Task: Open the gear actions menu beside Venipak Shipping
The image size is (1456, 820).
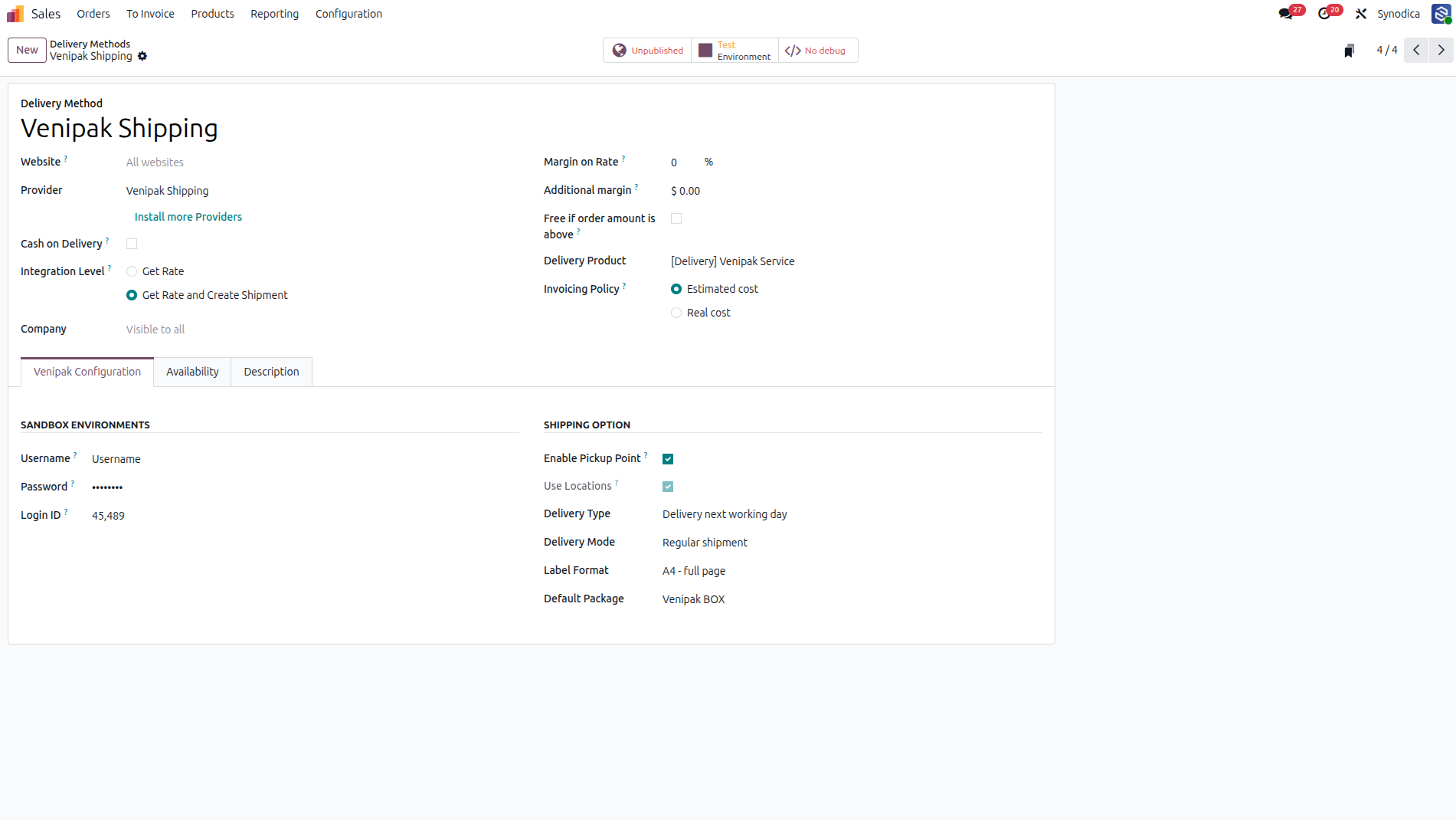Action: pyautogui.click(x=142, y=56)
